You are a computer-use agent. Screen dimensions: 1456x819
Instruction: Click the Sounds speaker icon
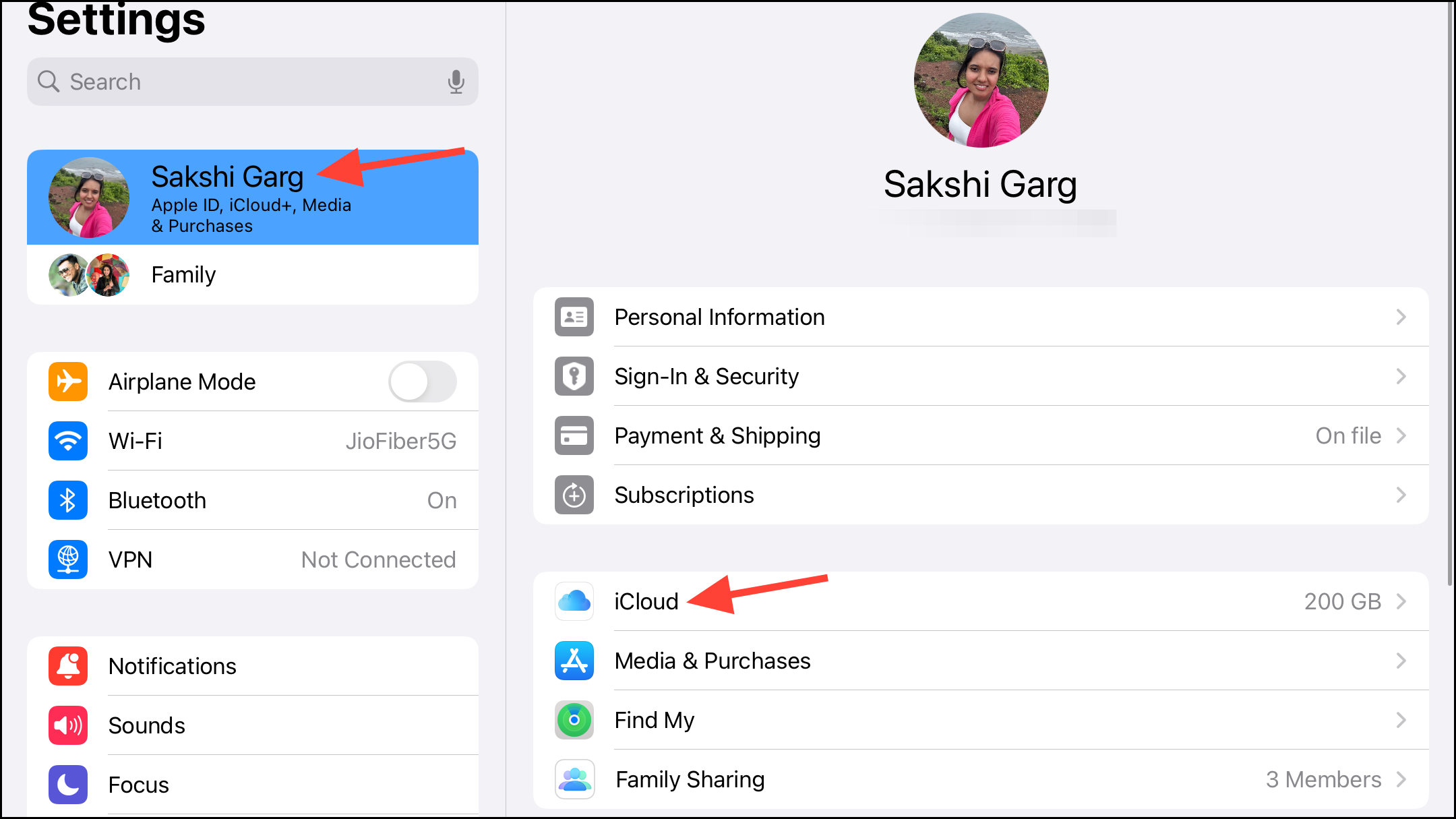(x=68, y=725)
